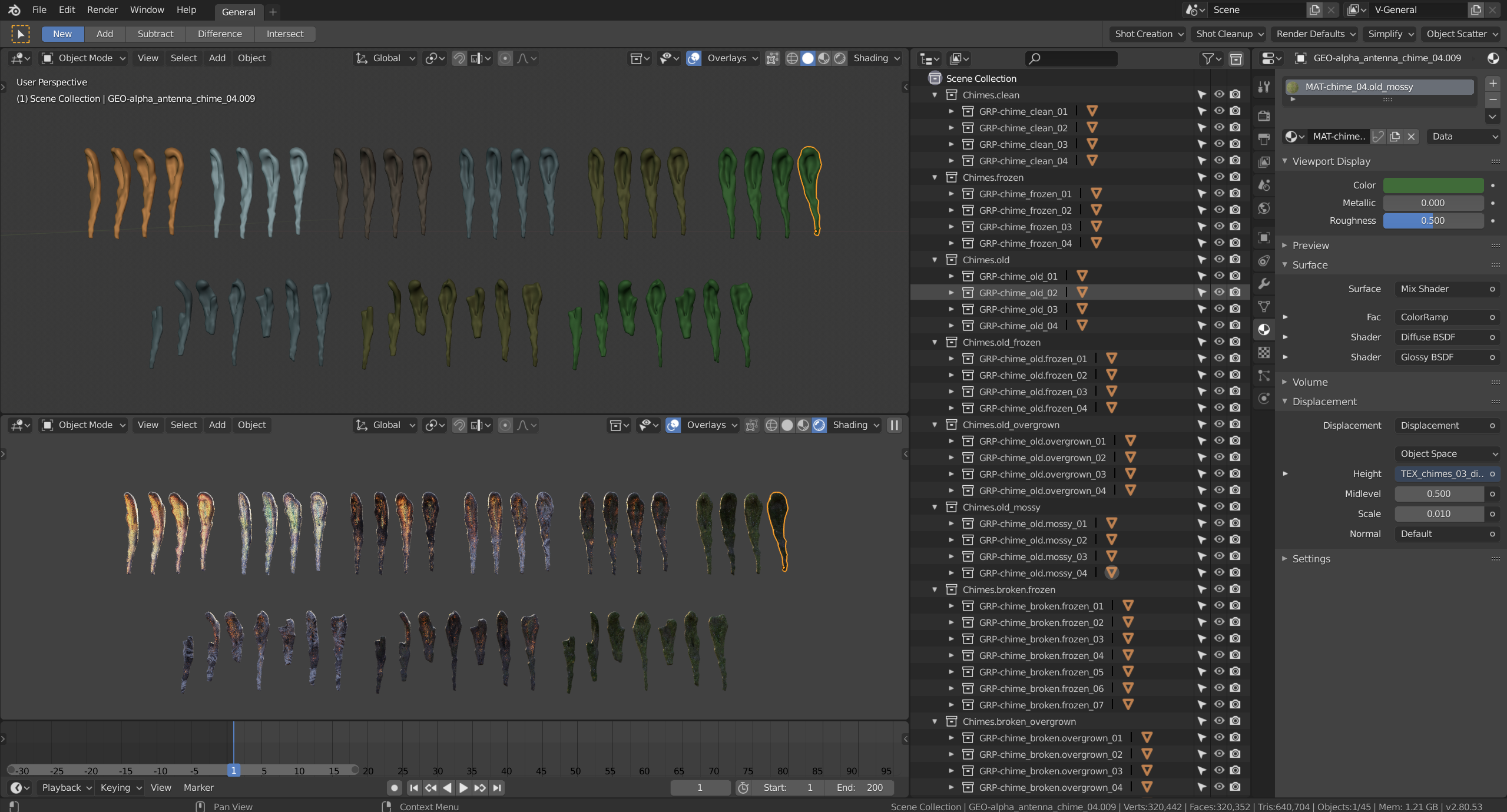The image size is (1507, 812).
Task: Open the Shading dropdown in viewport header
Action: point(876,58)
